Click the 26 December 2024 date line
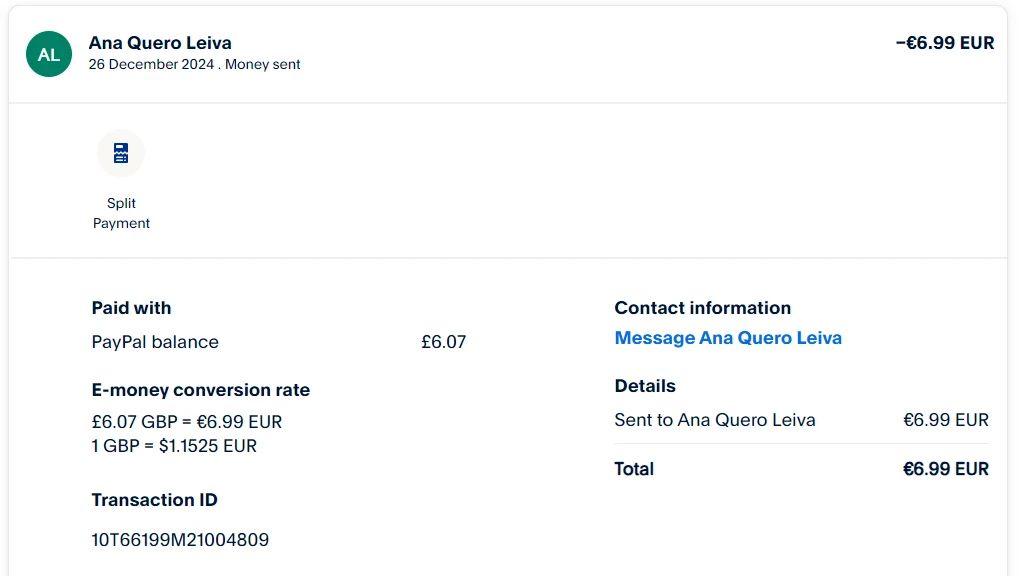The image size is (1028, 576). pos(194,65)
